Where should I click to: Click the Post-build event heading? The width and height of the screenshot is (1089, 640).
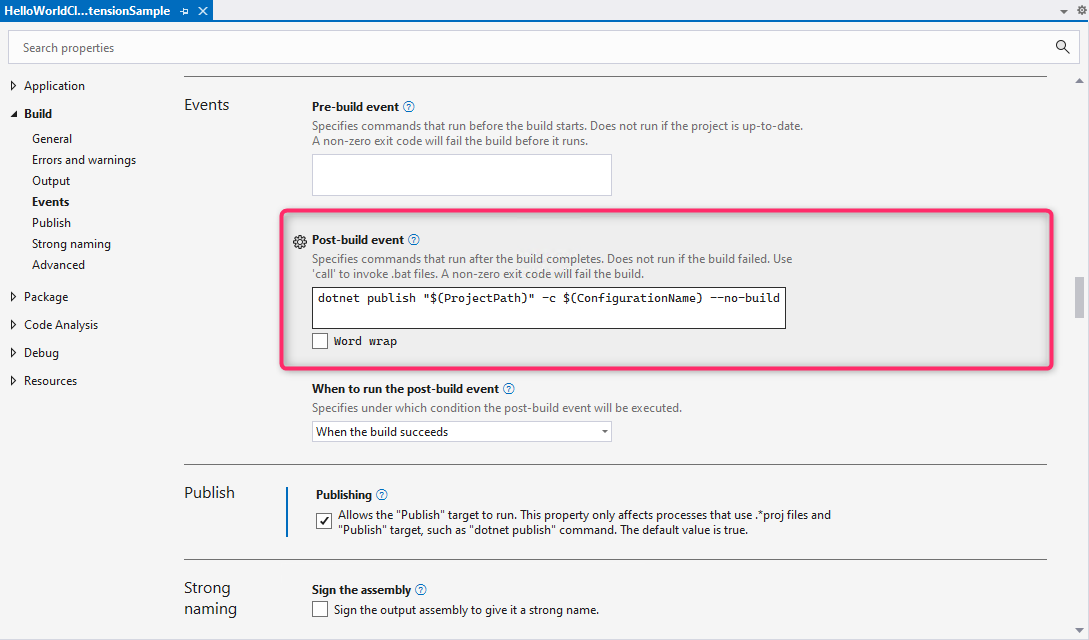coord(358,239)
